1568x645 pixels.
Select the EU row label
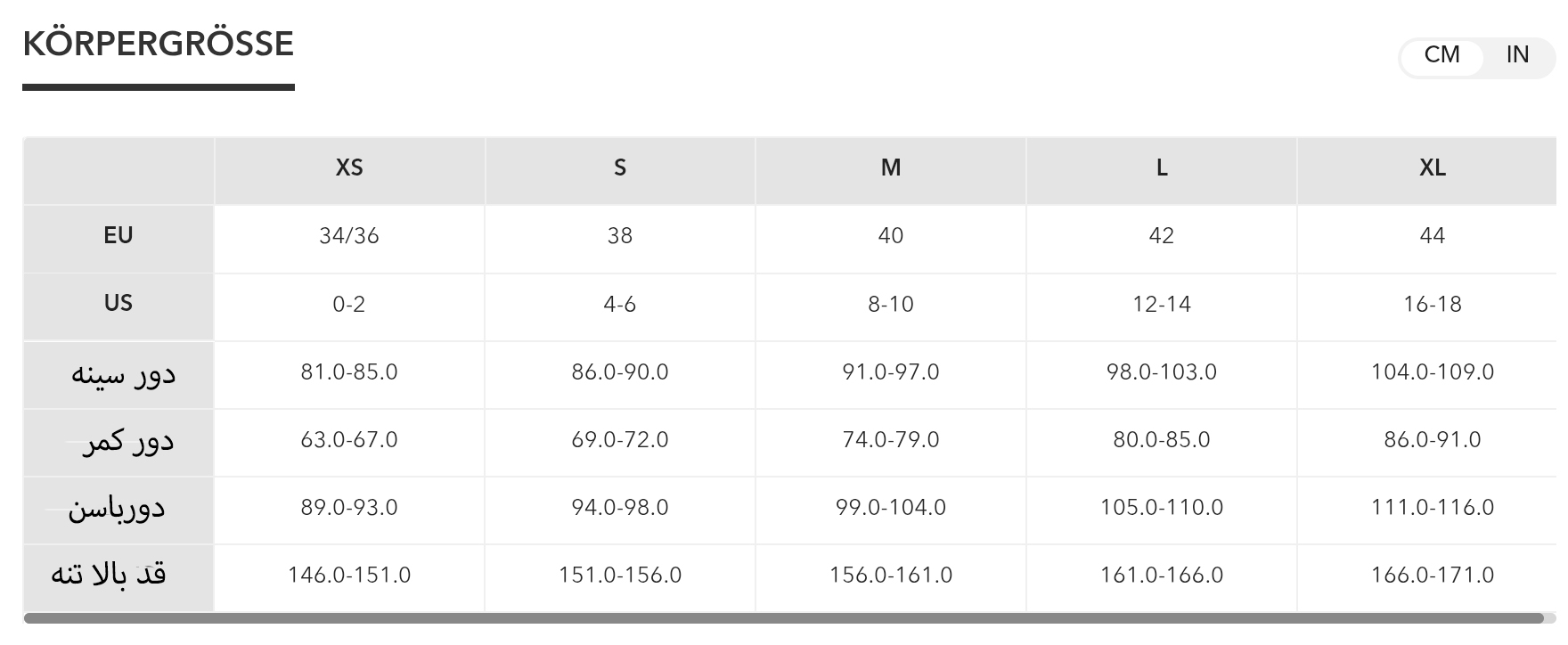coord(118,236)
